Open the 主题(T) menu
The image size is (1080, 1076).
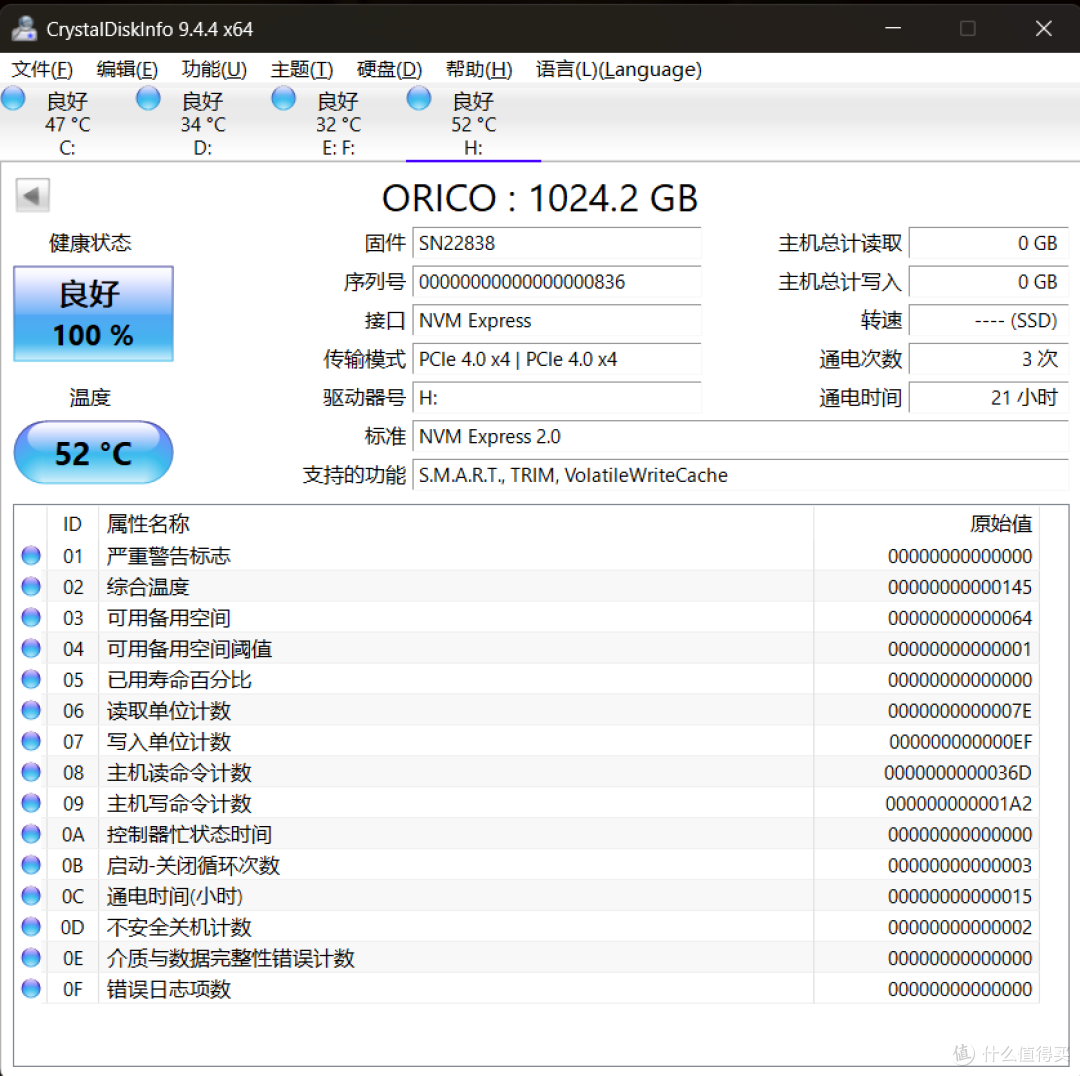302,70
